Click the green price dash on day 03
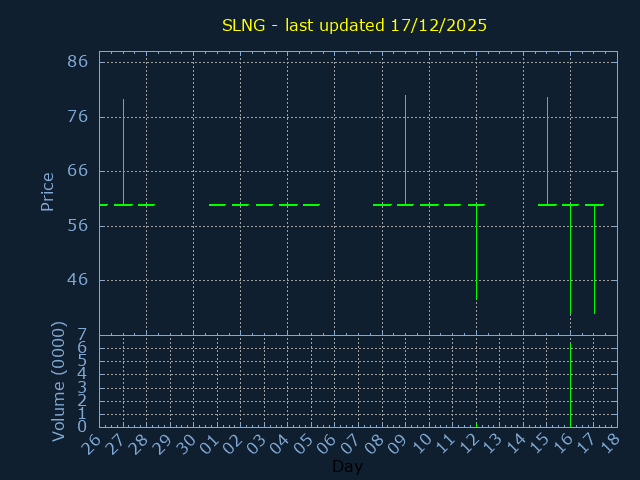The height and width of the screenshot is (480, 640). point(264,205)
